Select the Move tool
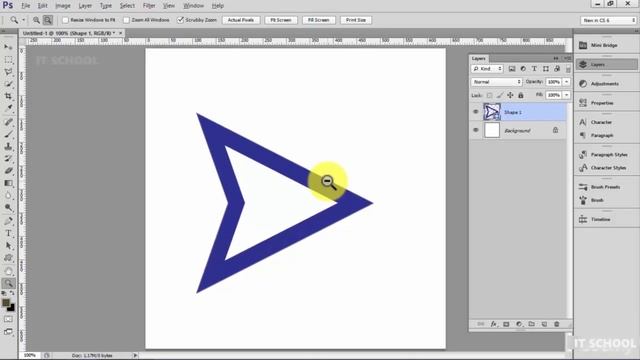This screenshot has width=640, height=360. 8,47
